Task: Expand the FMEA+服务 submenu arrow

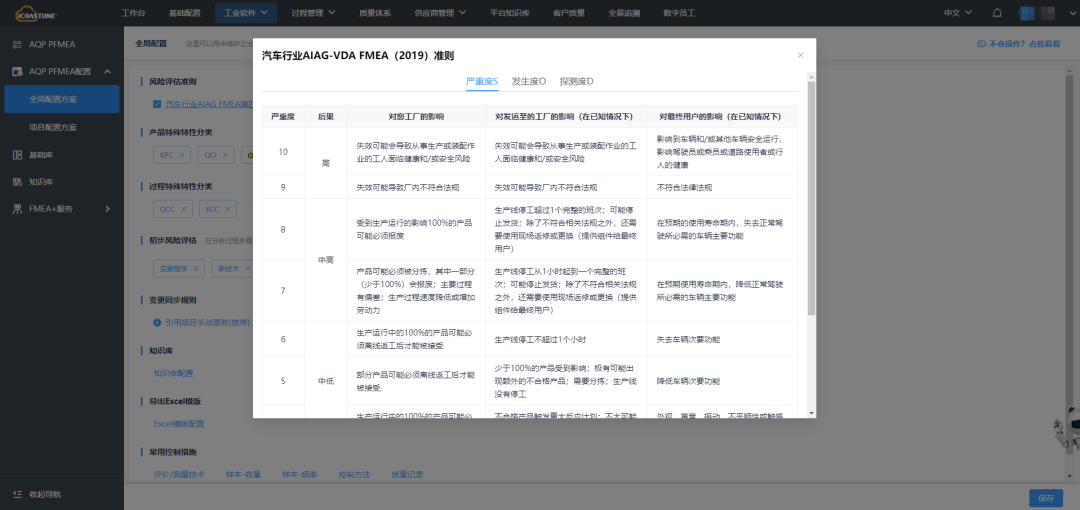Action: [x=107, y=209]
